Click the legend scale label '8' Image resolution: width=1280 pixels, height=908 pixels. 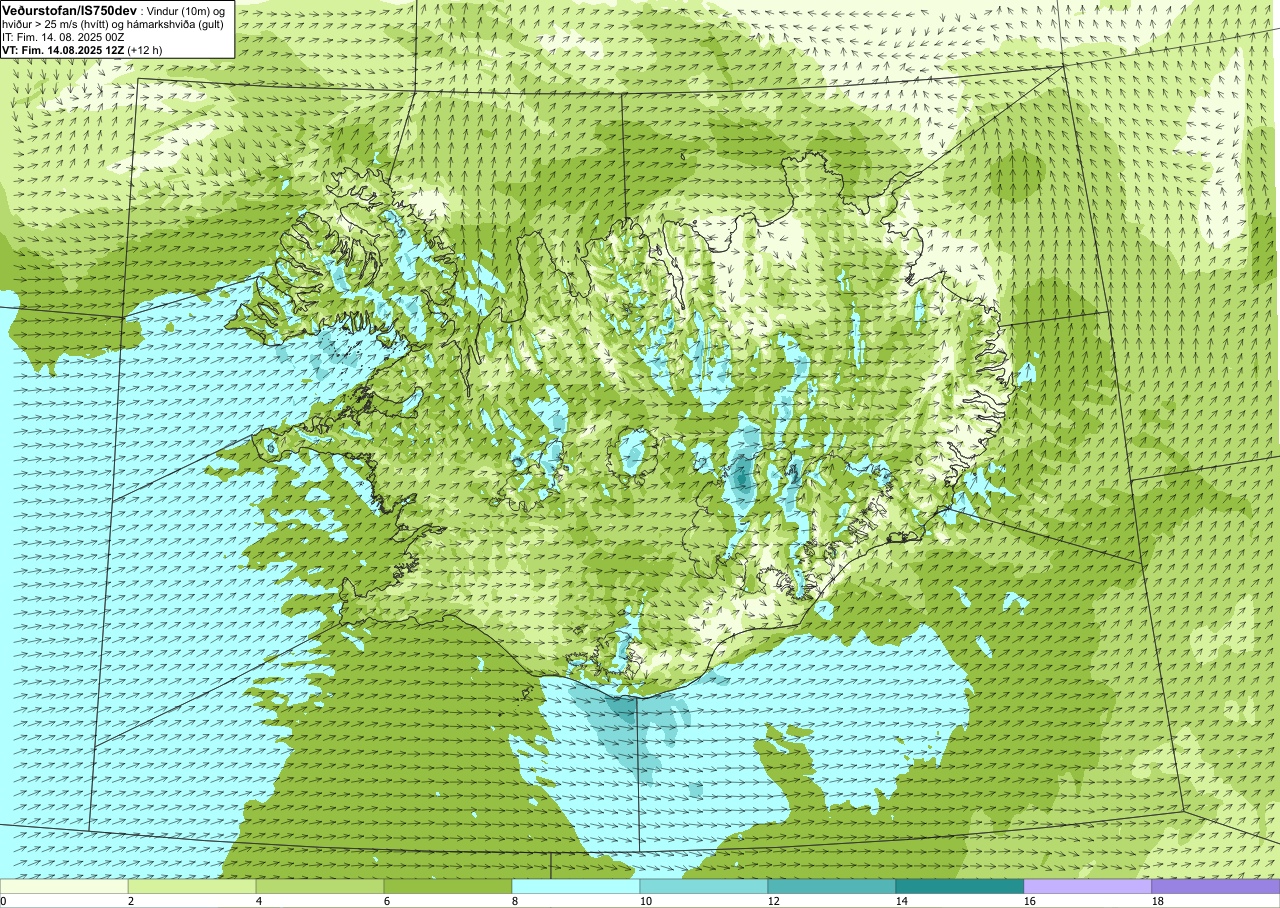point(515,901)
